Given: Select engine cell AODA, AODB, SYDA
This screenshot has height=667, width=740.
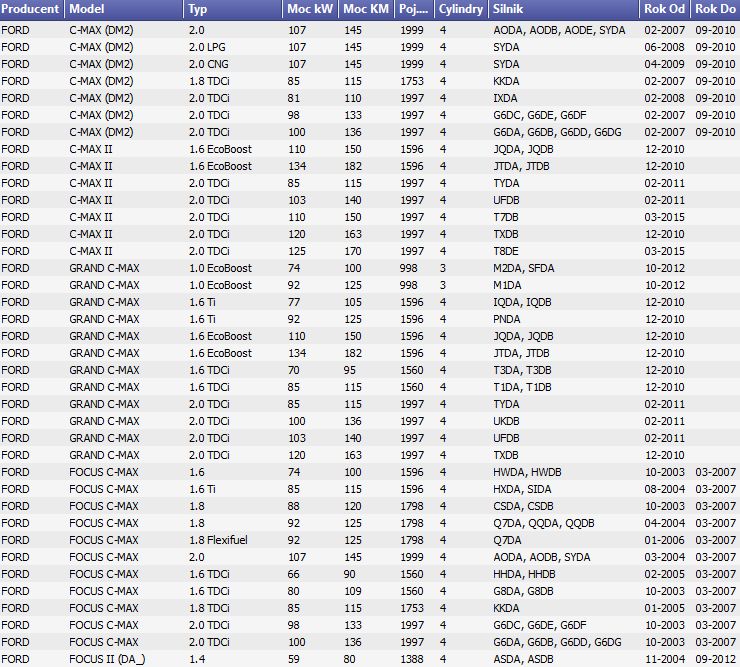Looking at the screenshot, I should pyautogui.click(x=542, y=557).
